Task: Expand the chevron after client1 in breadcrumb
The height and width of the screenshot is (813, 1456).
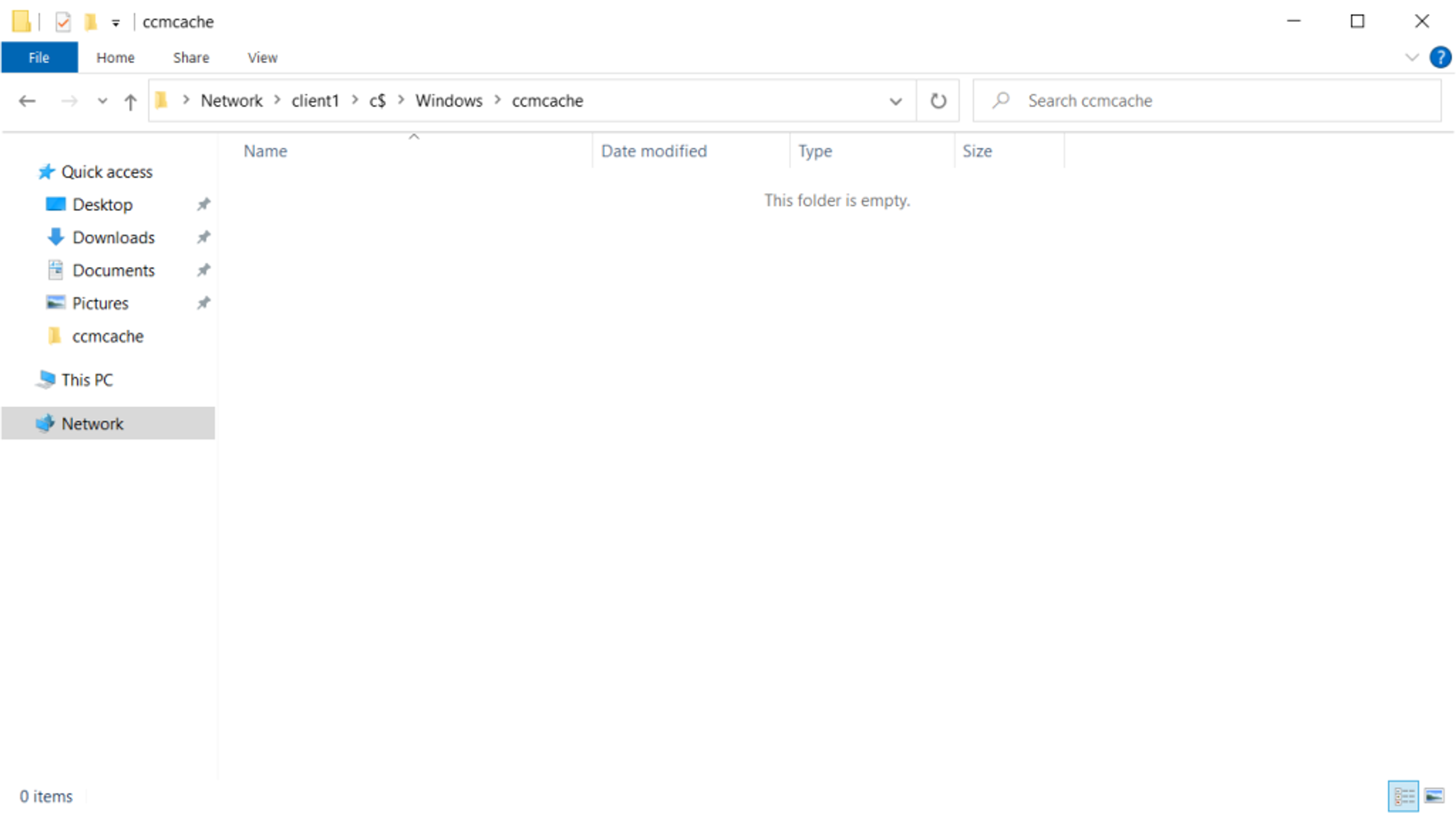Action: point(355,100)
